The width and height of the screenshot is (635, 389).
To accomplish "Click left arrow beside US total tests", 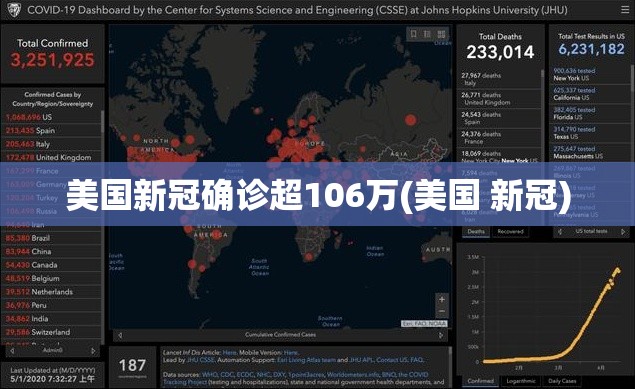I will (x=560, y=232).
